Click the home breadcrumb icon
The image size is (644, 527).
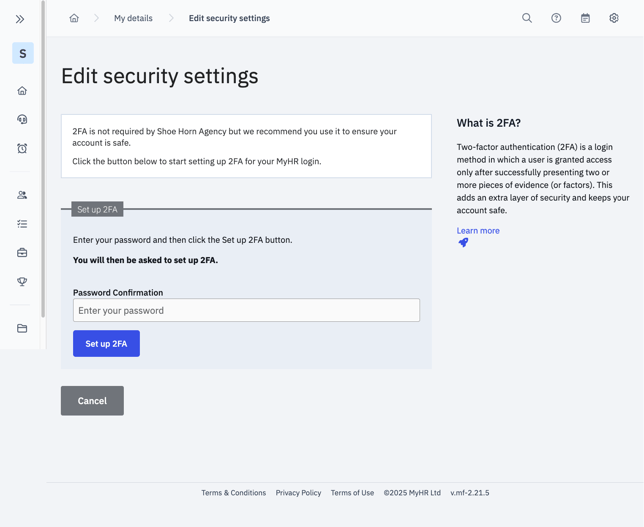[74, 18]
